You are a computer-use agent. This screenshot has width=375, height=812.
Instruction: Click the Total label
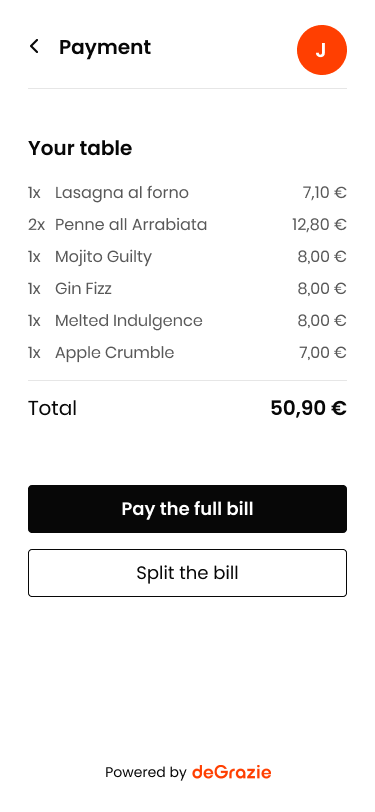pyautogui.click(x=52, y=408)
